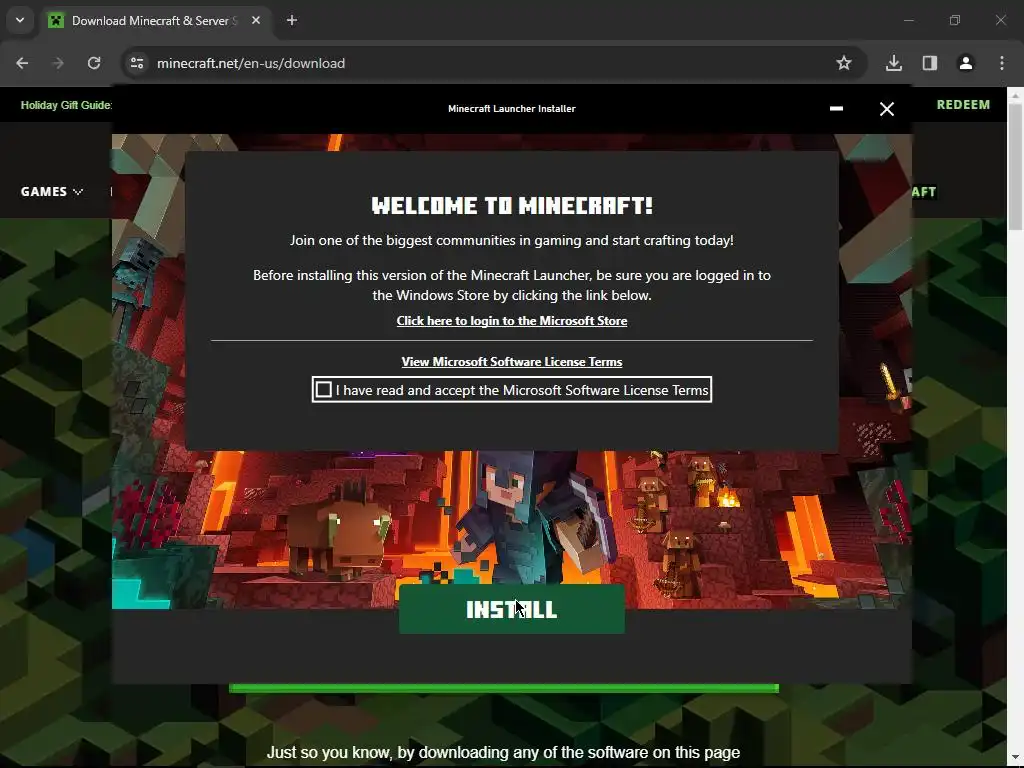Viewport: 1024px width, 768px height.
Task: Click here to login to the Microsoft Store link
Action: [511, 321]
